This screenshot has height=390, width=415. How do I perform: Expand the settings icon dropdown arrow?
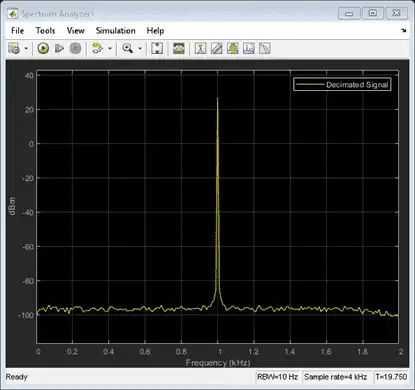(26, 49)
